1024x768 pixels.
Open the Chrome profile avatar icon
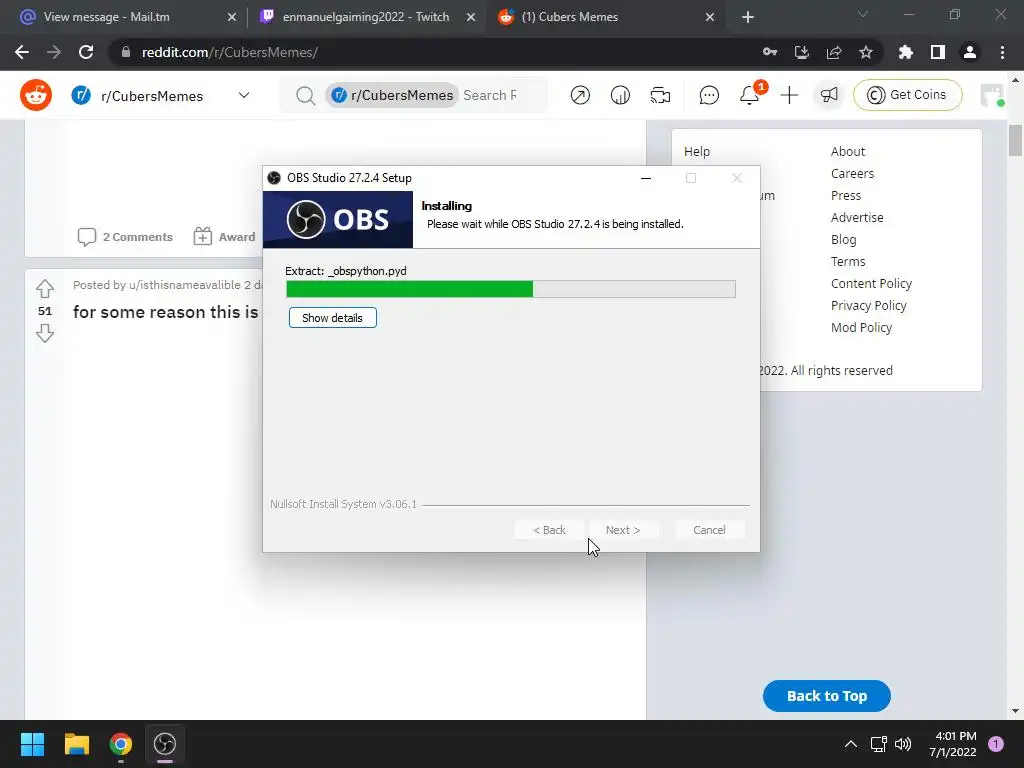970,52
